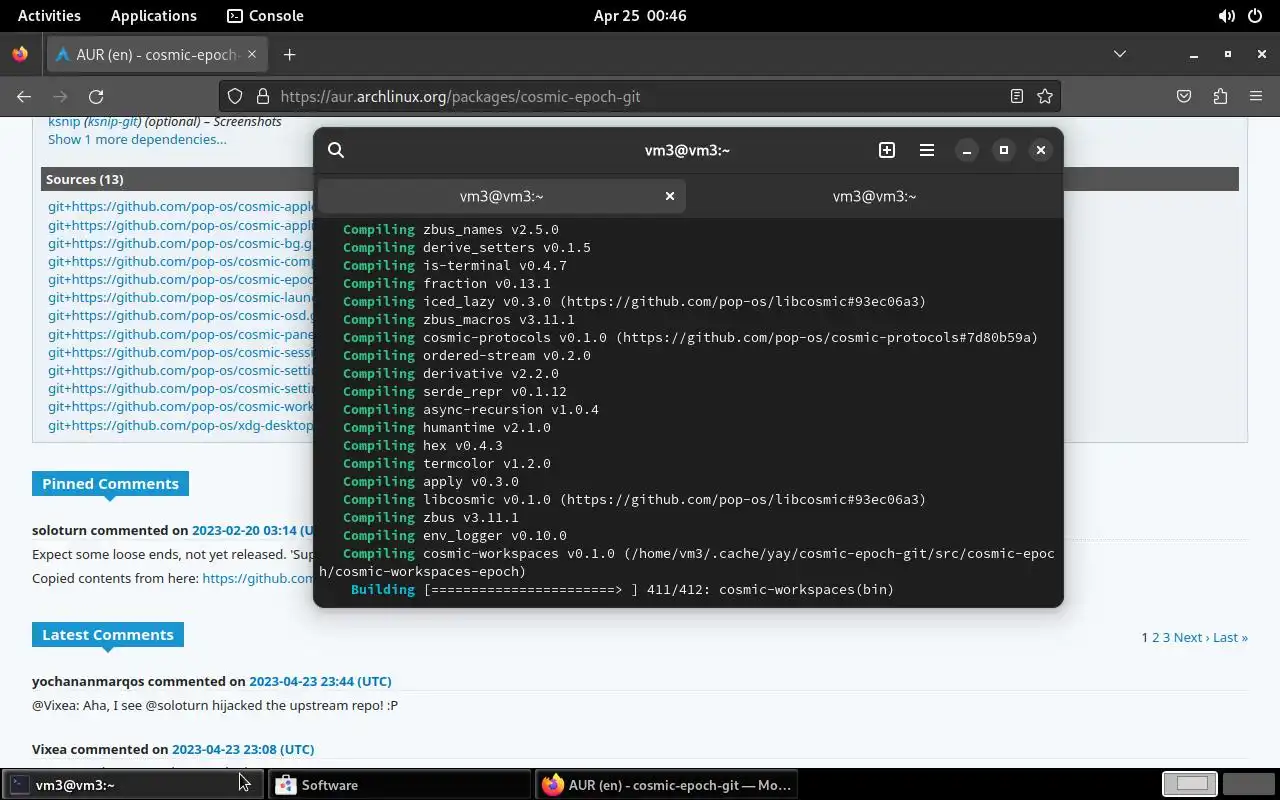Select the AUR (en) browser tab
This screenshot has width=1280, height=800.
(x=155, y=55)
